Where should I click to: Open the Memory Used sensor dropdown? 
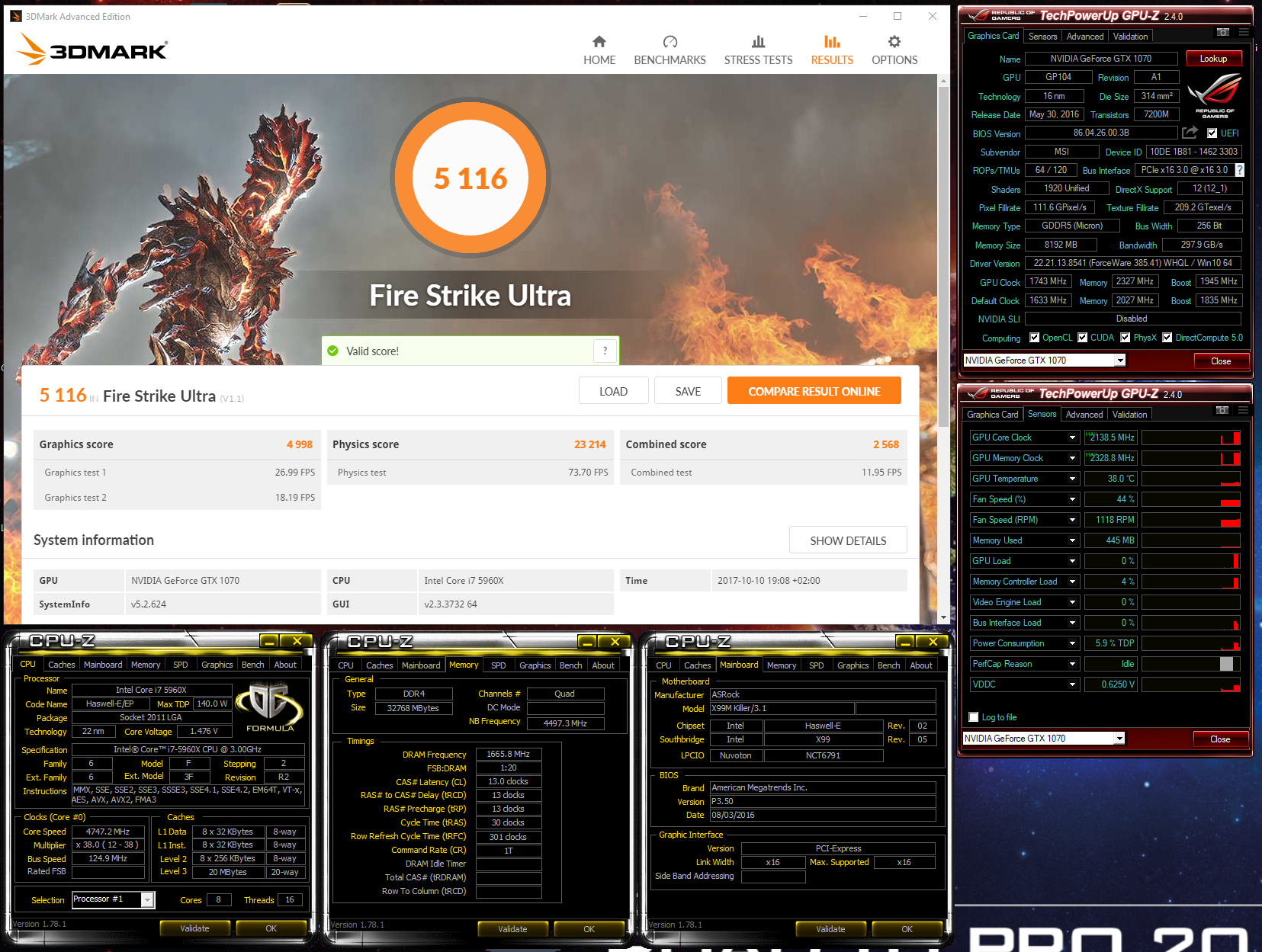coord(1072,540)
